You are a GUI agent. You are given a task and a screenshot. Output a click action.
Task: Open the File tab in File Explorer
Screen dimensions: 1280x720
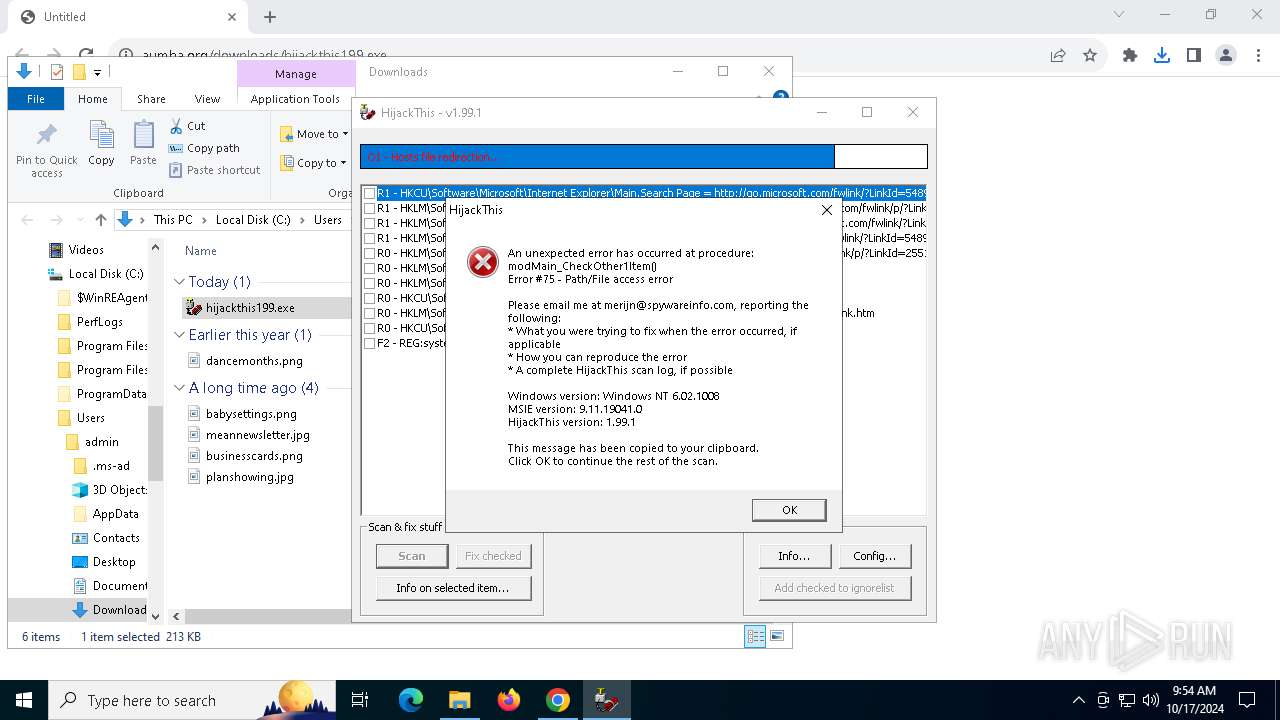tap(36, 99)
